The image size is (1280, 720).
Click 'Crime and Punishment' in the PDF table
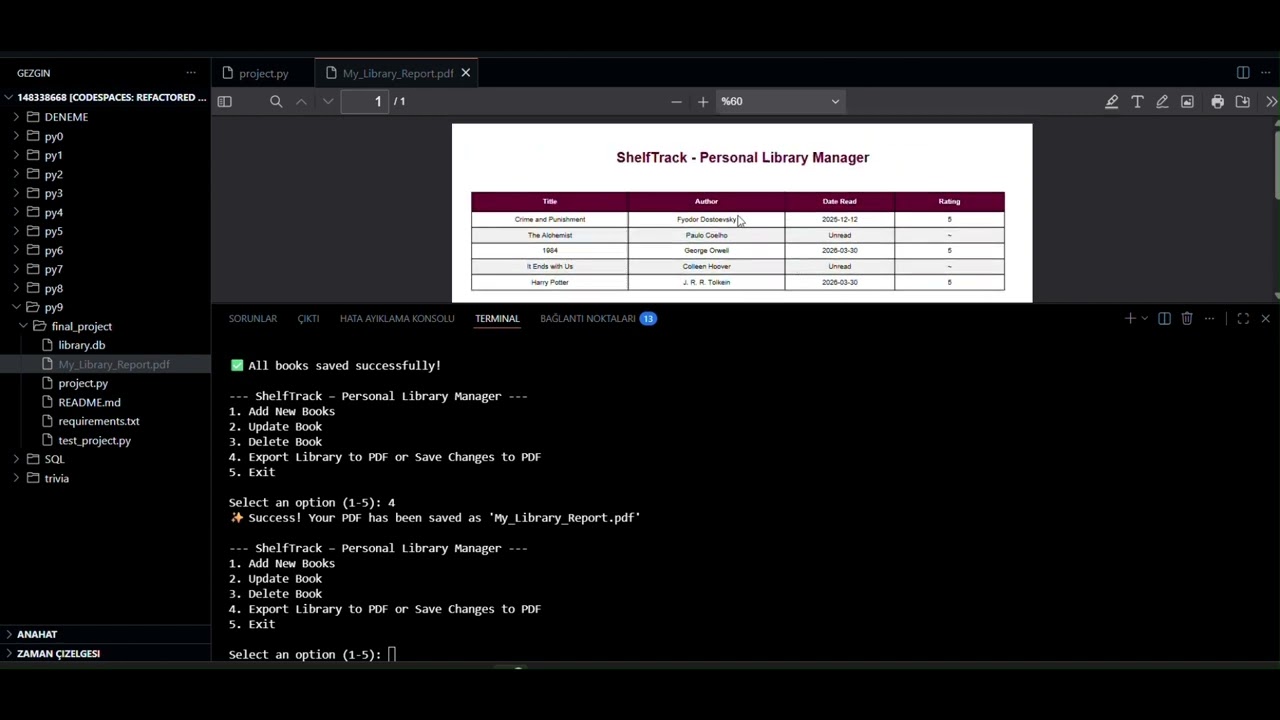tap(550, 219)
